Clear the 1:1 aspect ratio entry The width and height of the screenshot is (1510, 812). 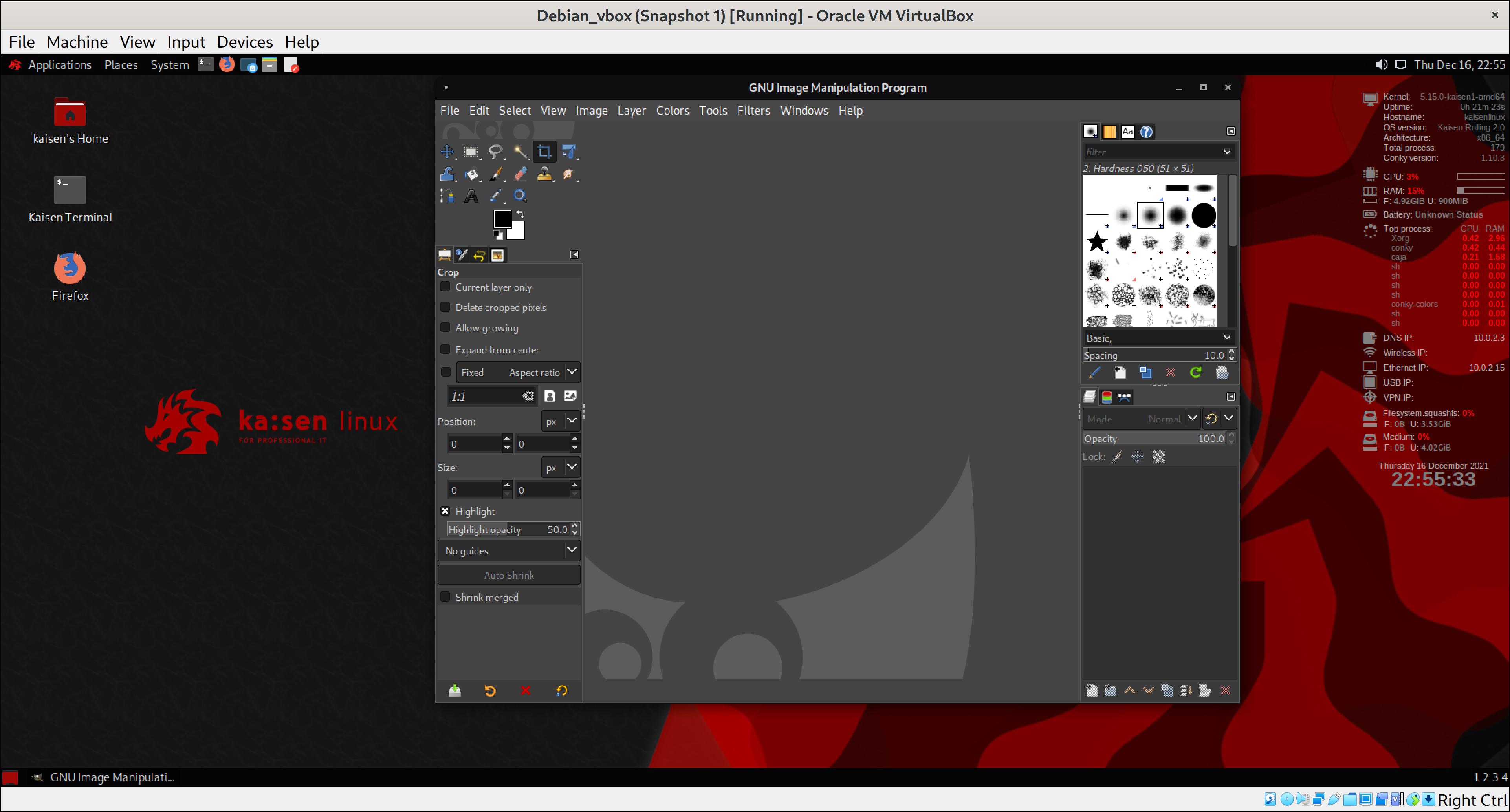tap(528, 396)
